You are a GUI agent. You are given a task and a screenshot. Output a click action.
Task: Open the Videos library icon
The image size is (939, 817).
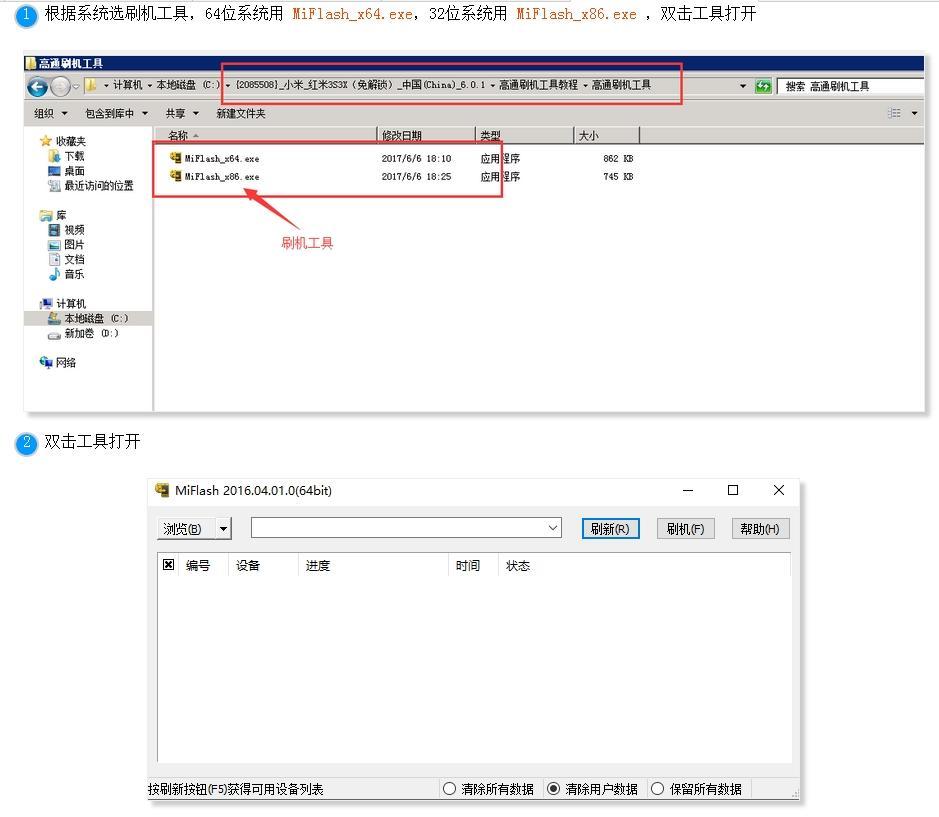coord(55,230)
